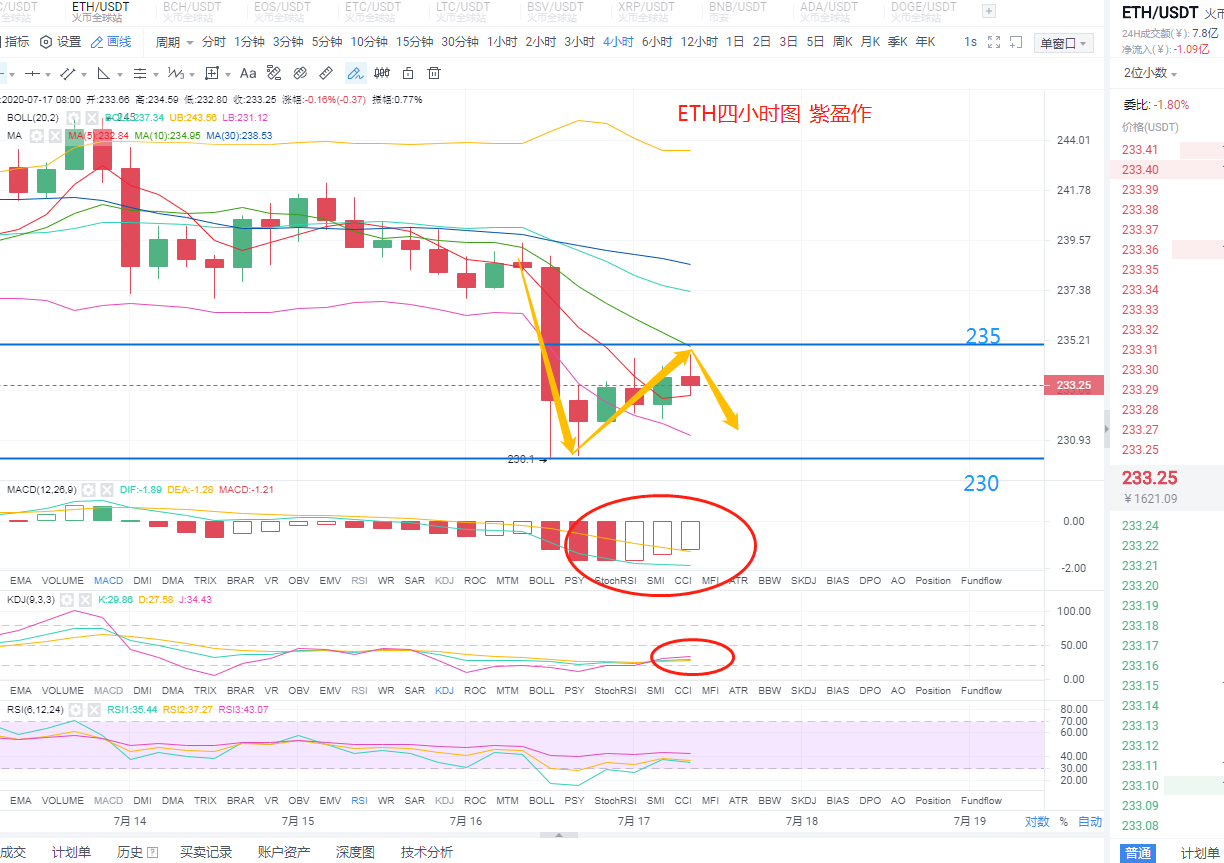Lock all drawings with the padlock icon
The width and height of the screenshot is (1224, 863).
tap(408, 73)
